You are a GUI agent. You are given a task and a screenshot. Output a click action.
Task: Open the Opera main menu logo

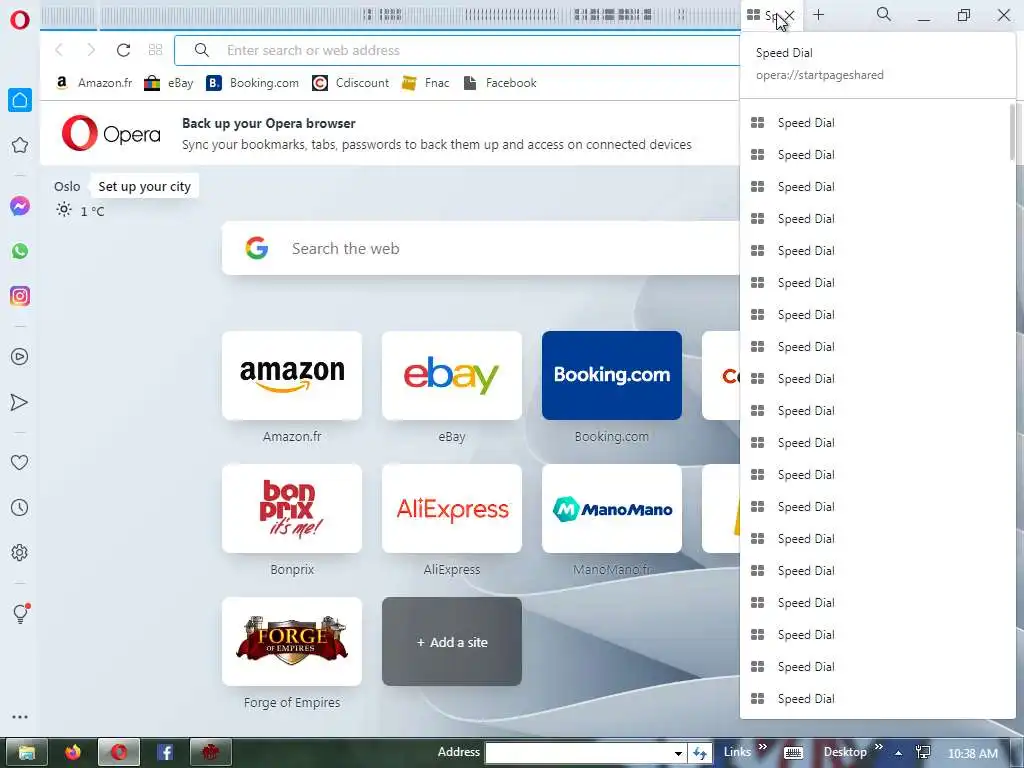20,20
